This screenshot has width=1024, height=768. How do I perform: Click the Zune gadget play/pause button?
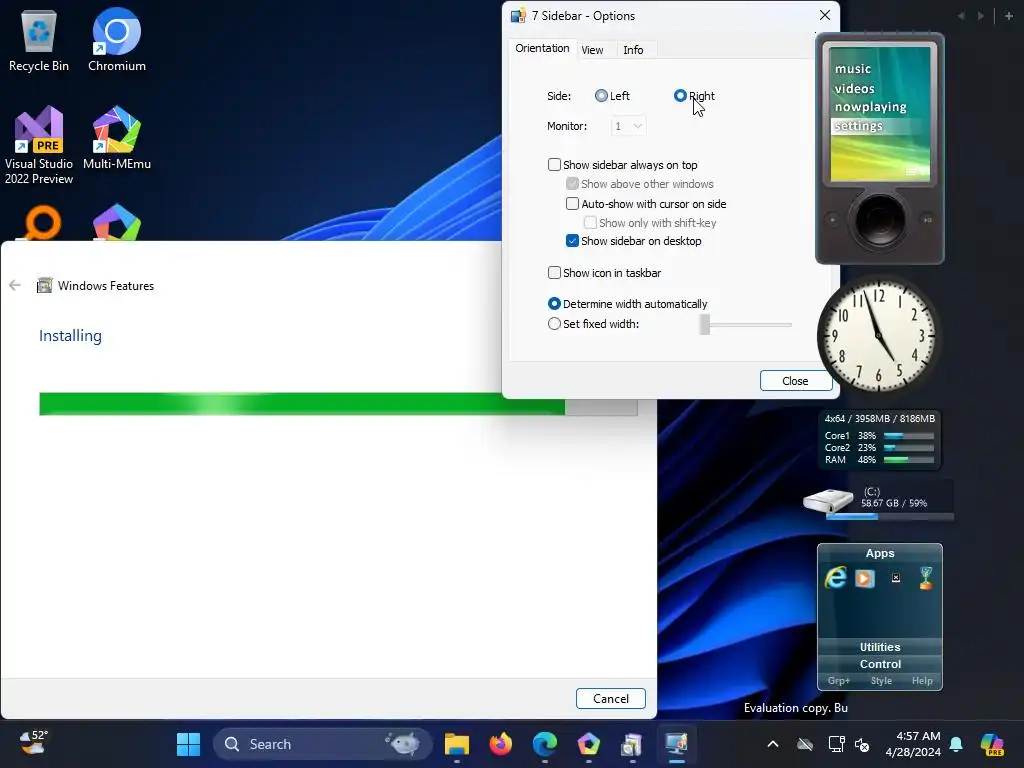click(x=927, y=220)
